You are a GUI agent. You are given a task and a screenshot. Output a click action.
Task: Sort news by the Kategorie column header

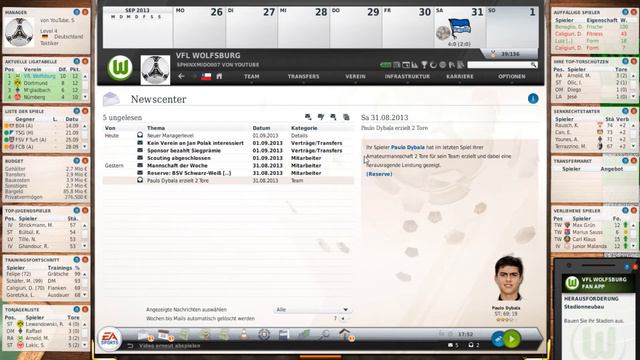click(304, 128)
